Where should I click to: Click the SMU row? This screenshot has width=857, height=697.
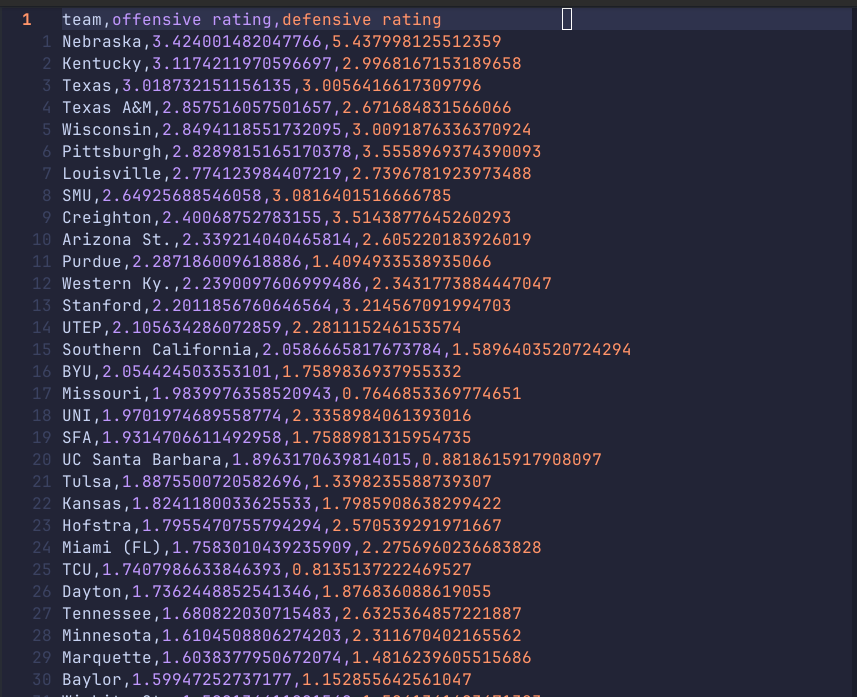click(x=256, y=196)
